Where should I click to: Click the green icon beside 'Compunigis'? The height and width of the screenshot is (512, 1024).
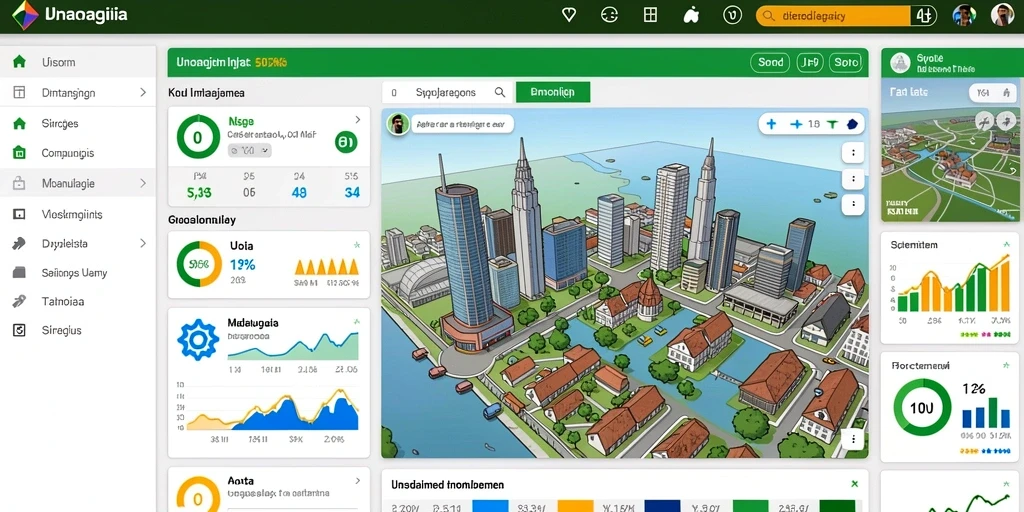20,153
